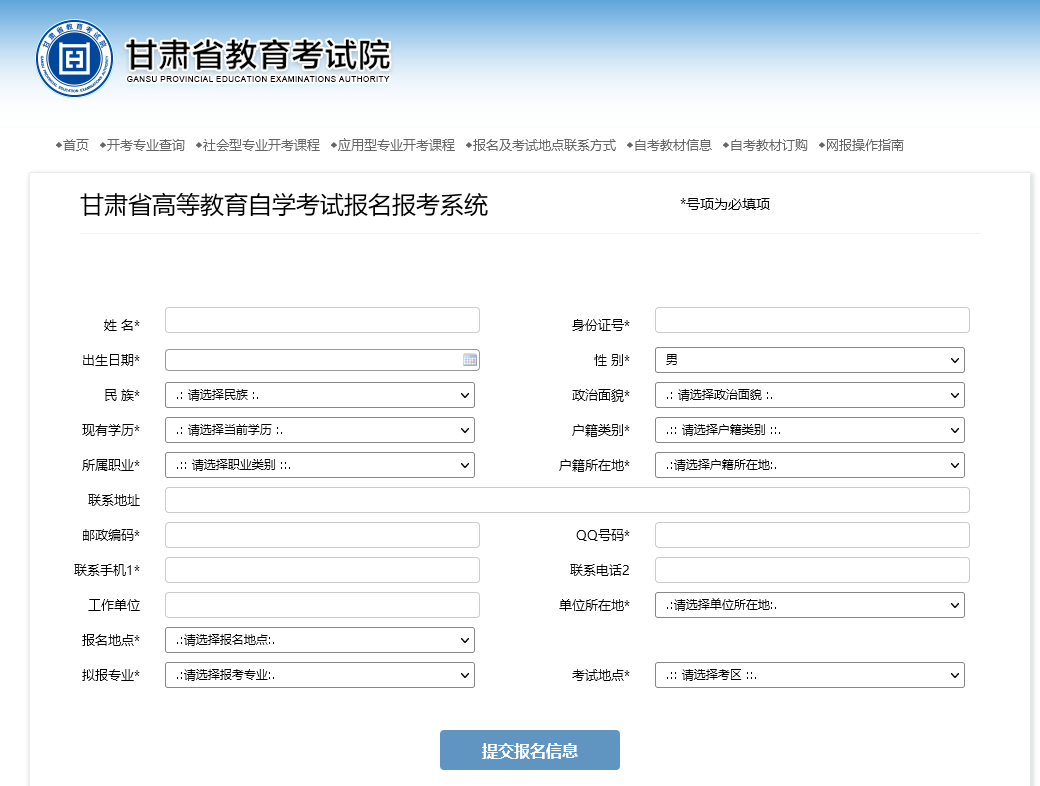Screen dimensions: 1040x786
Task: Open the 请选择职业类别 dropdown
Action: point(320,465)
